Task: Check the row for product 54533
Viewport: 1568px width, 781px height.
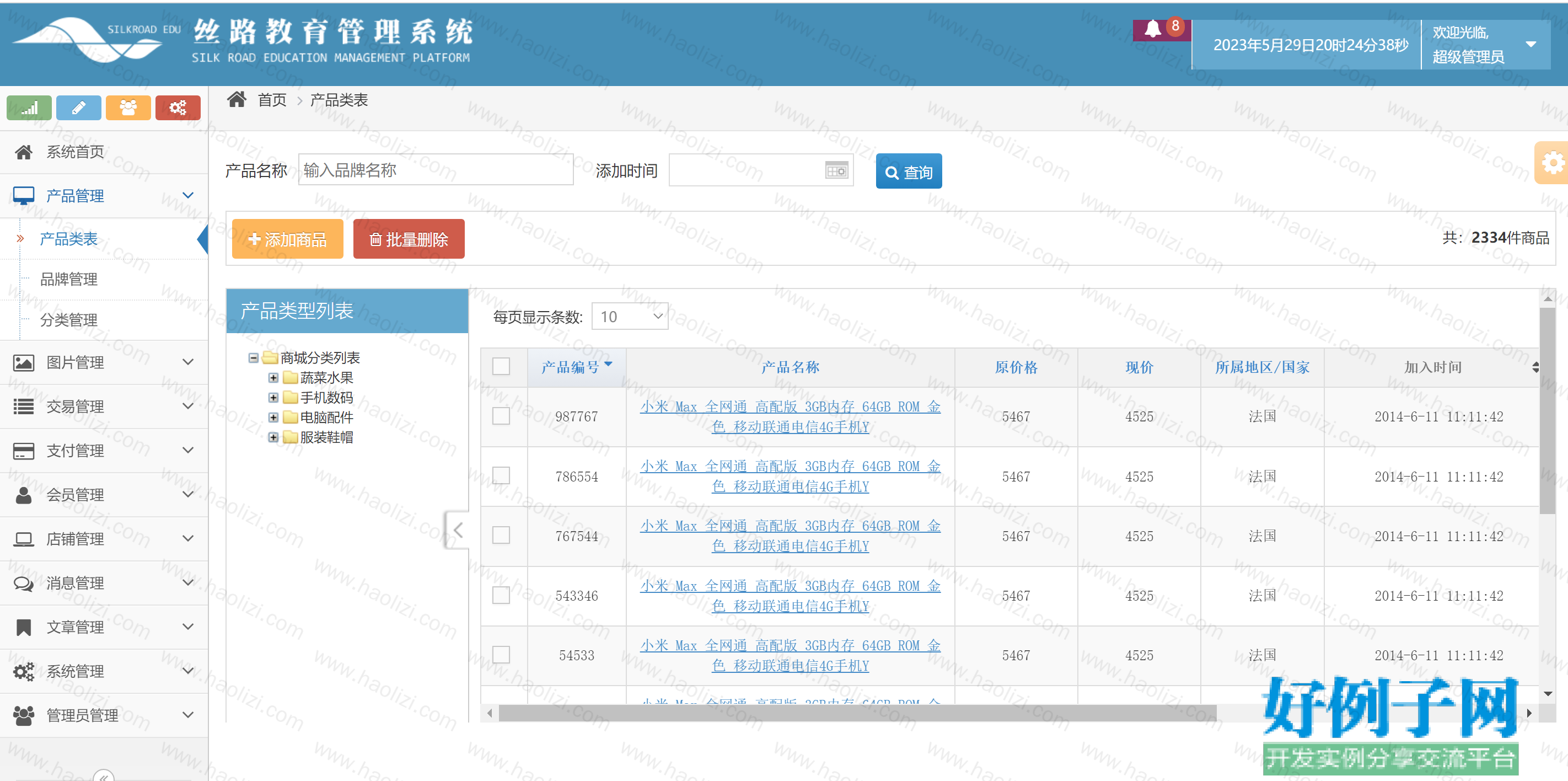Action: click(x=501, y=655)
